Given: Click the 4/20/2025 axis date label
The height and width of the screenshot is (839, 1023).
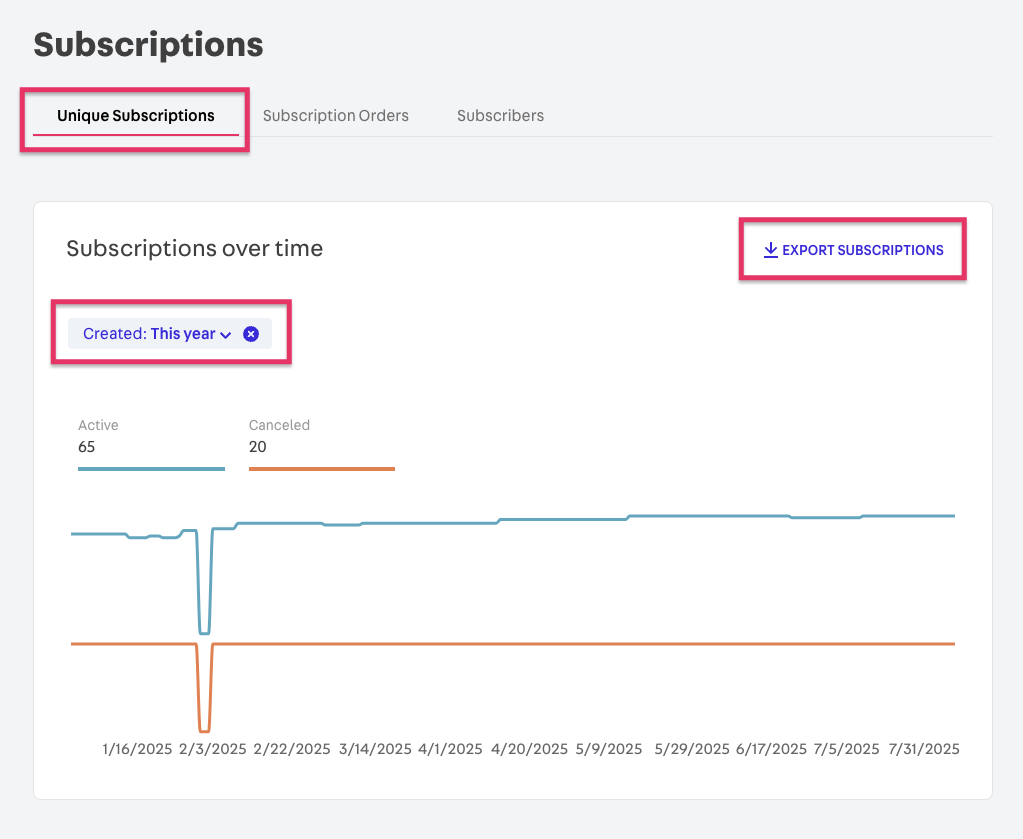Looking at the screenshot, I should 529,749.
